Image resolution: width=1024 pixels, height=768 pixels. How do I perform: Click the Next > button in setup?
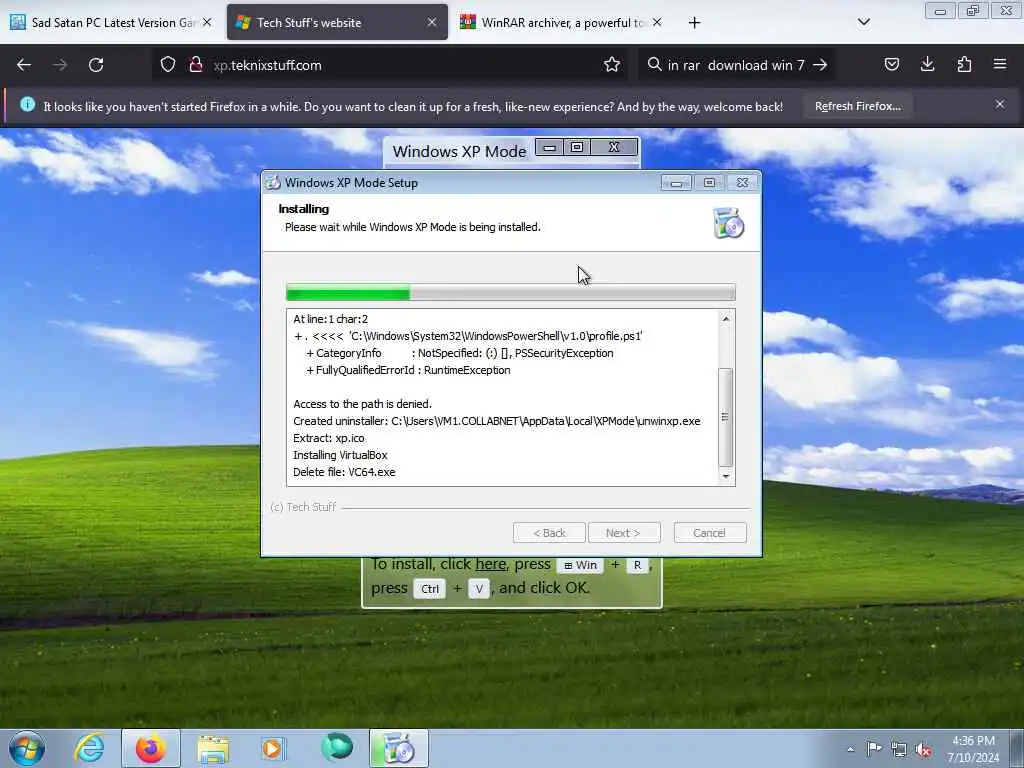pos(624,533)
